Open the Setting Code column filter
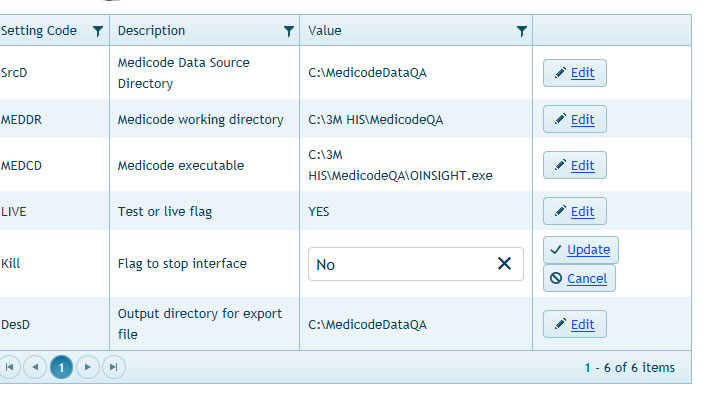 pyautogui.click(x=98, y=31)
